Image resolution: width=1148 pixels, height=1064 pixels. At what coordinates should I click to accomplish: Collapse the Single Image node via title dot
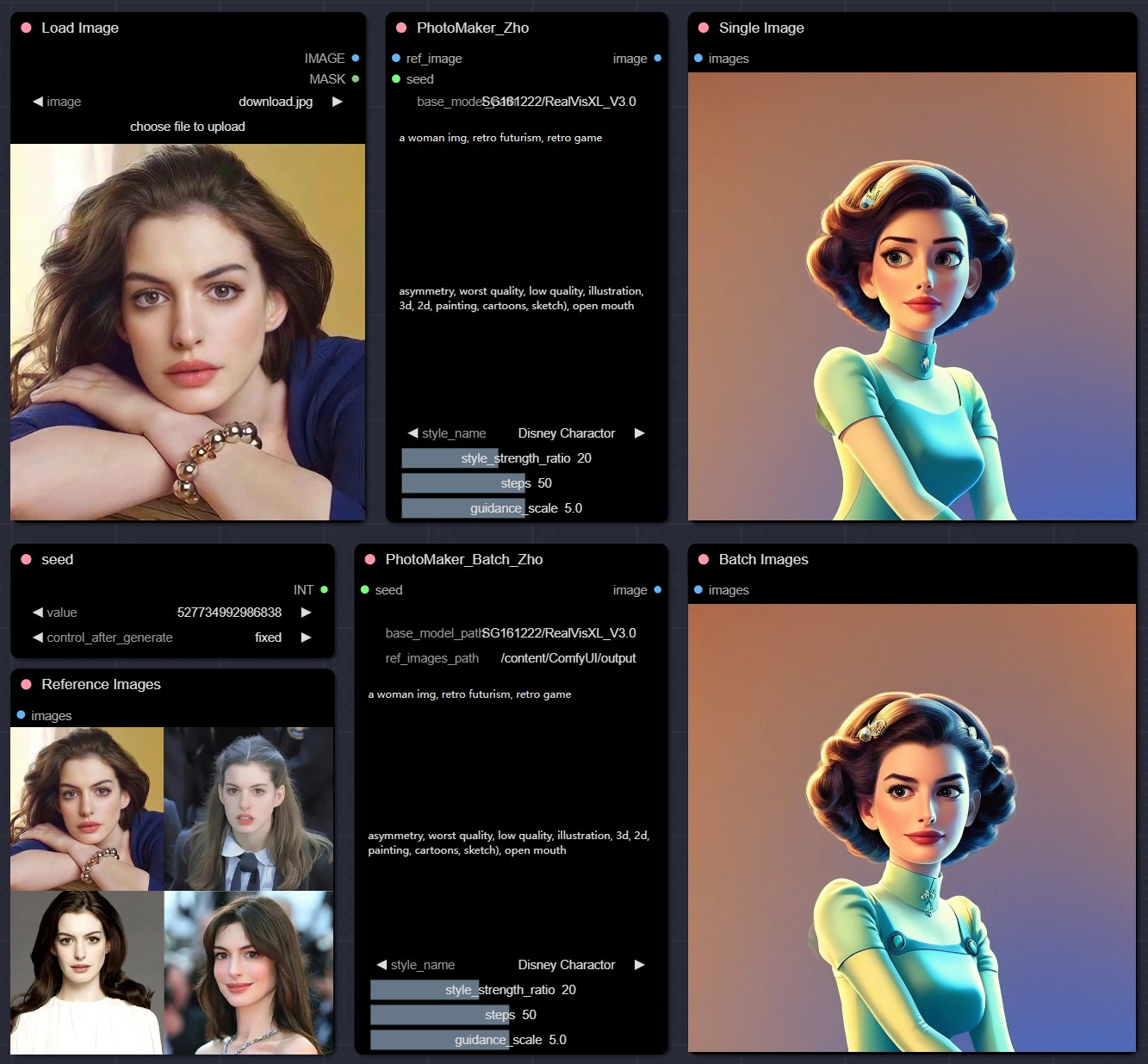[x=704, y=28]
